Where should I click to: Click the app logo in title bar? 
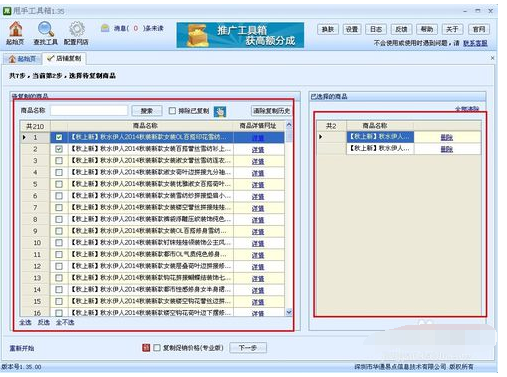click(7, 11)
